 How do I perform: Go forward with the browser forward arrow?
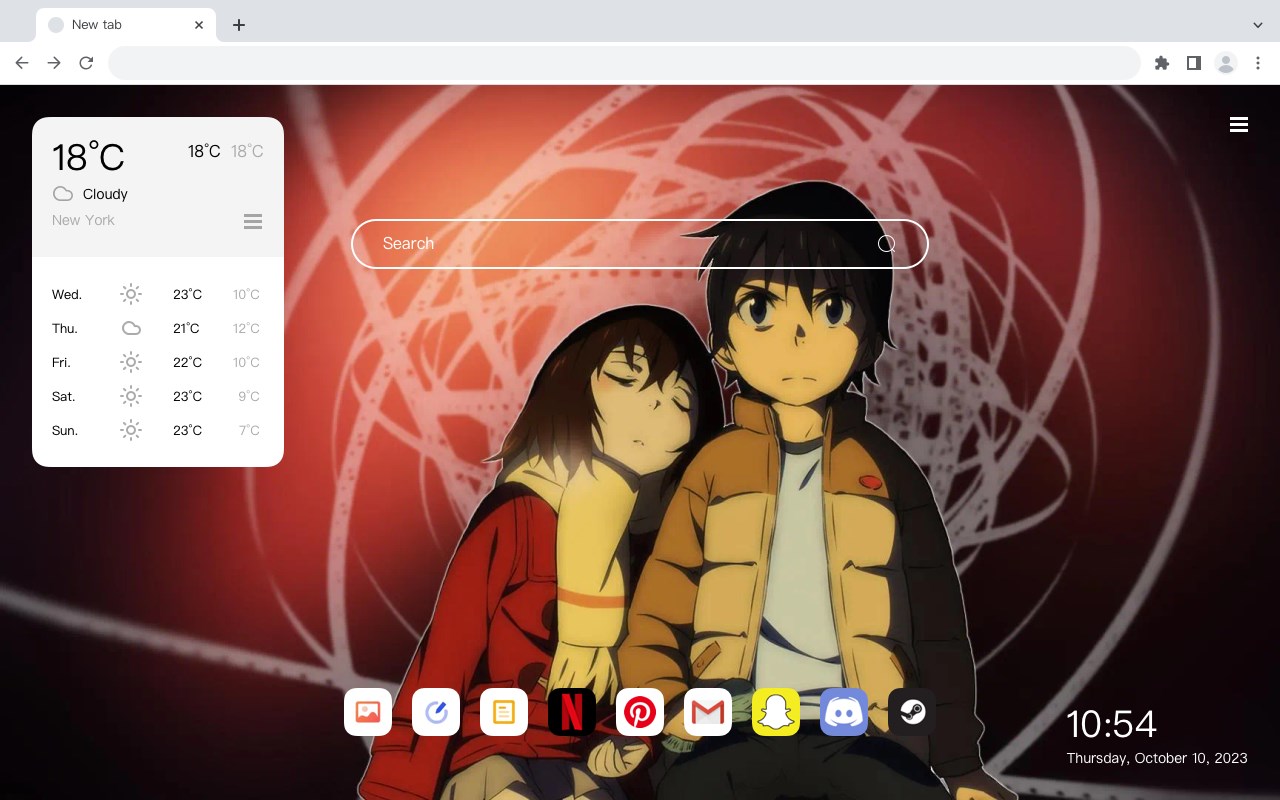pos(54,63)
